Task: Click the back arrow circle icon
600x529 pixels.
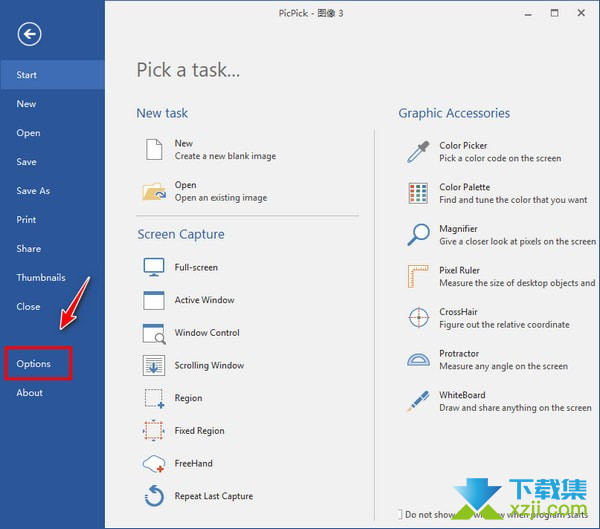Action: click(x=29, y=34)
